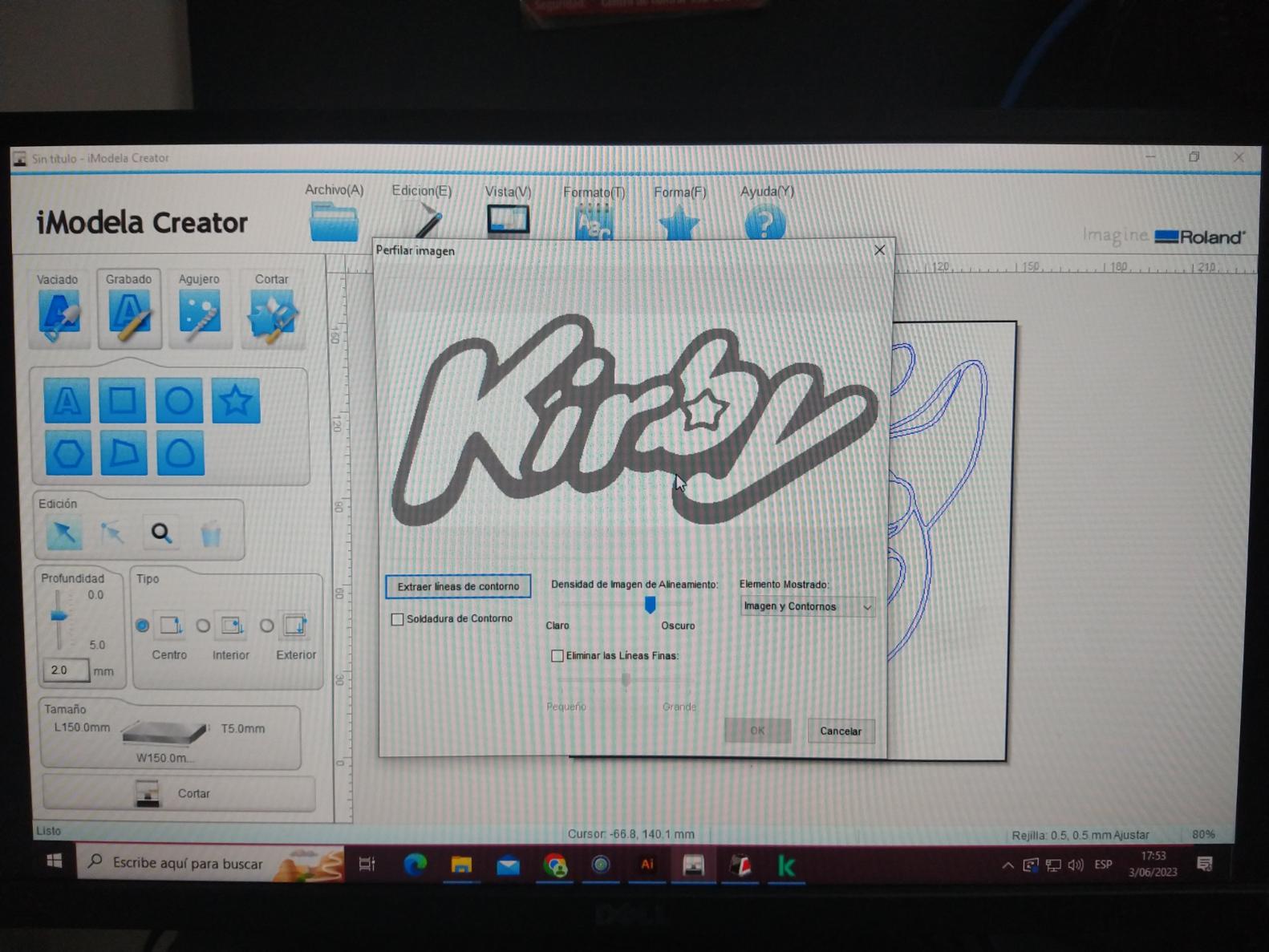
Task: Click the trash delete icon in Edición
Action: [210, 533]
